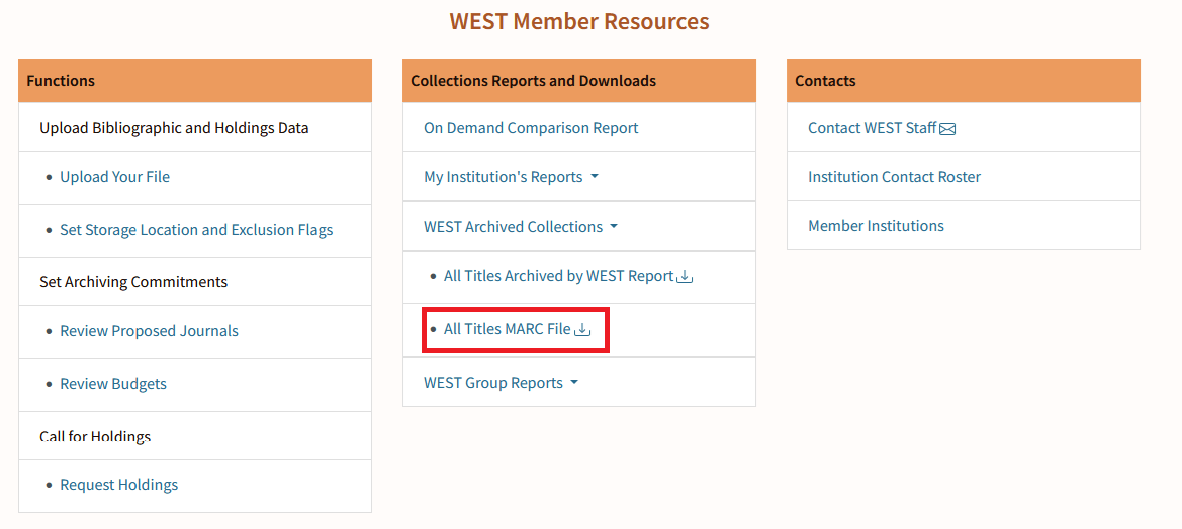Open Set Storage Location and Exclusion Flags
This screenshot has height=529, width=1182.
coord(197,230)
